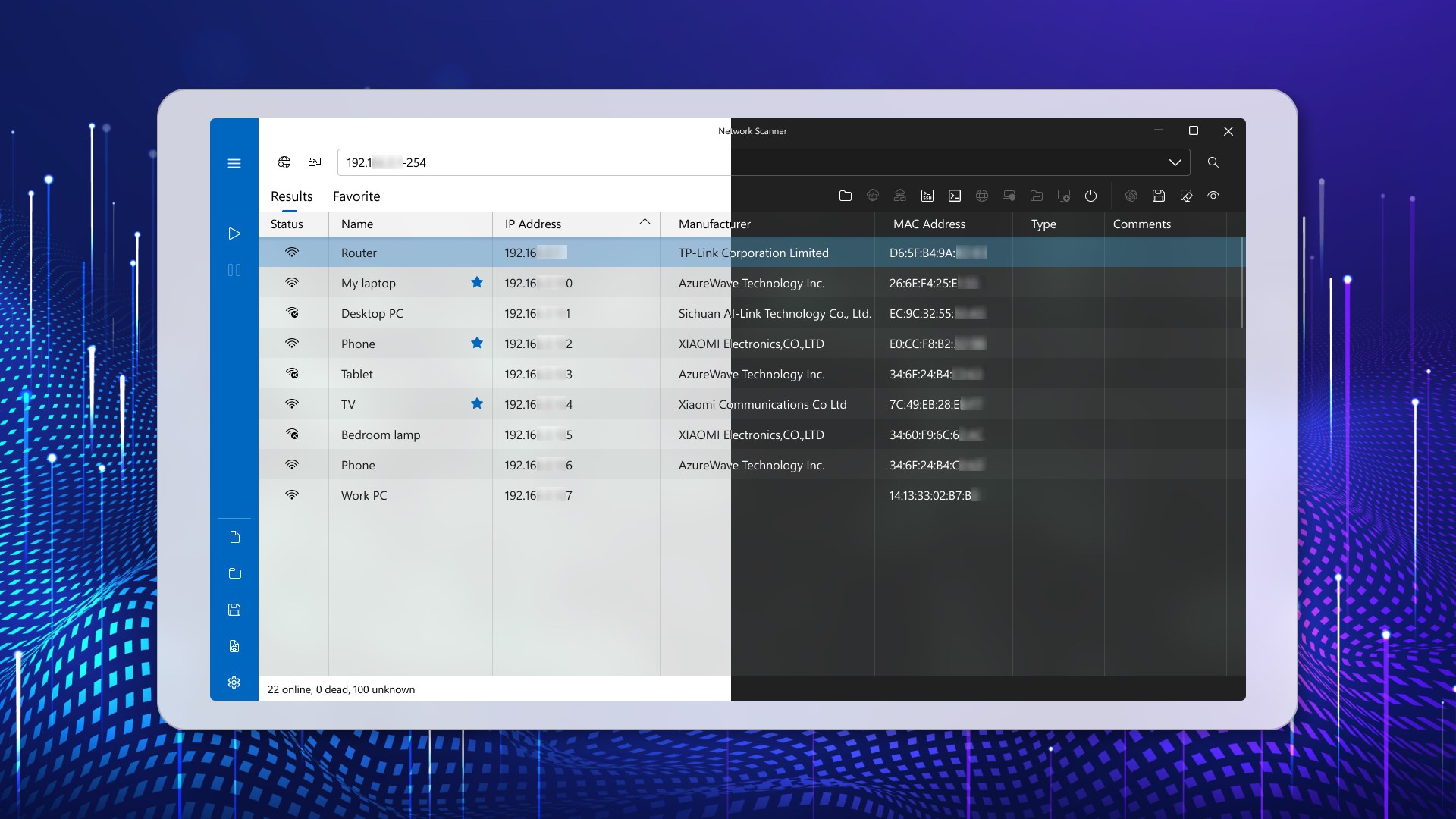Image resolution: width=1456 pixels, height=819 pixels.
Task: Reverse the IP Address sort order
Action: pos(645,224)
